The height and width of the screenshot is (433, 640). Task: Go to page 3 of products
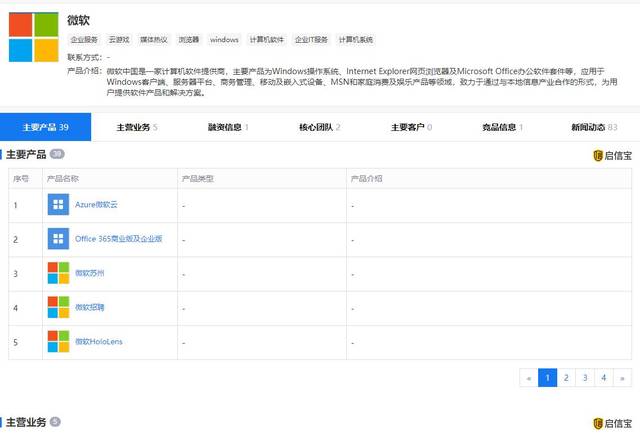[x=585, y=378]
